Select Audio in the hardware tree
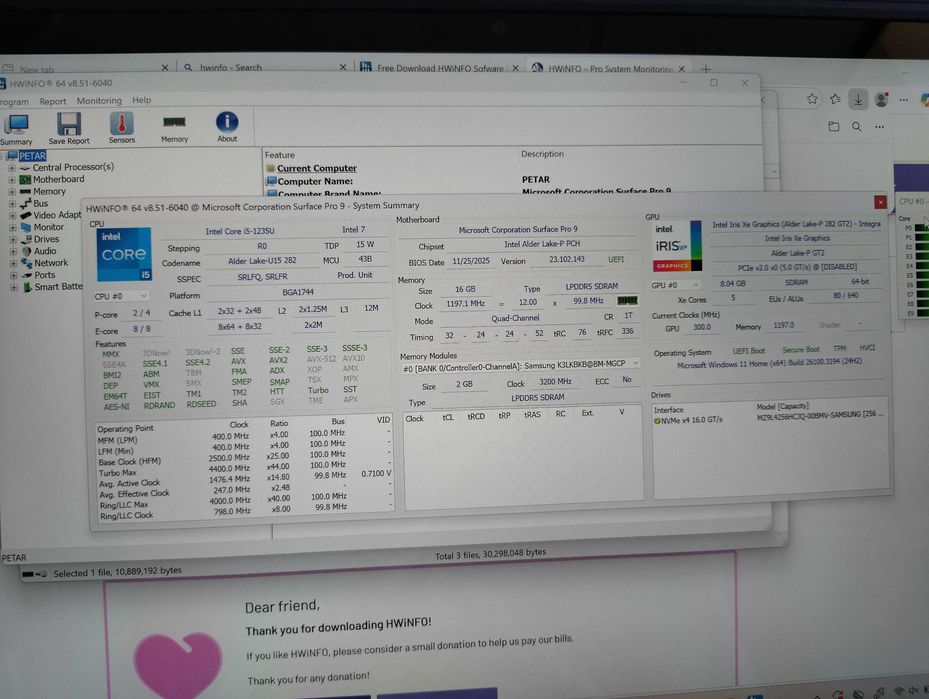Screen dimensions: 929x699 (45, 251)
